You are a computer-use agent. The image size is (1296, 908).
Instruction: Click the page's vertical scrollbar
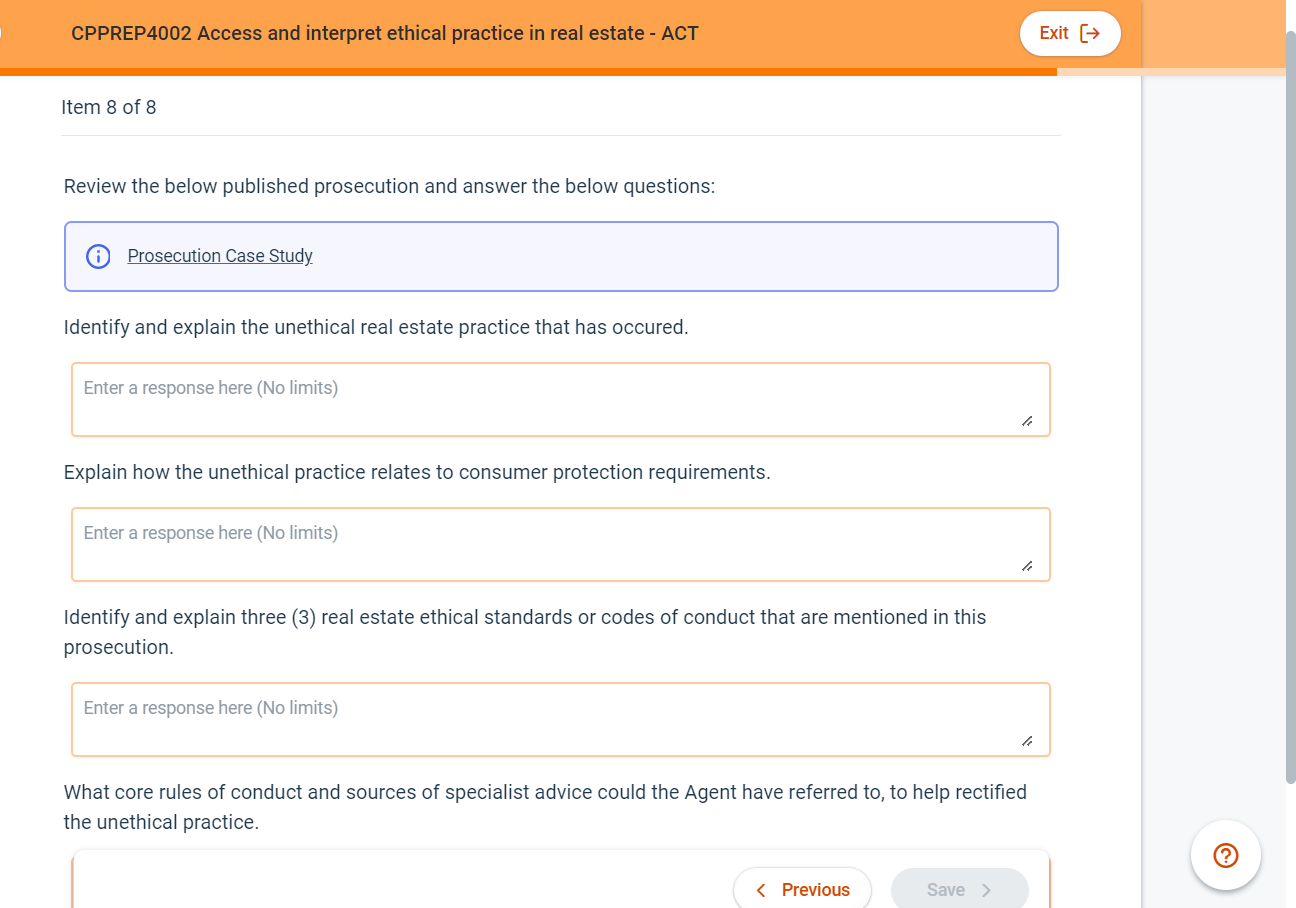click(1290, 400)
